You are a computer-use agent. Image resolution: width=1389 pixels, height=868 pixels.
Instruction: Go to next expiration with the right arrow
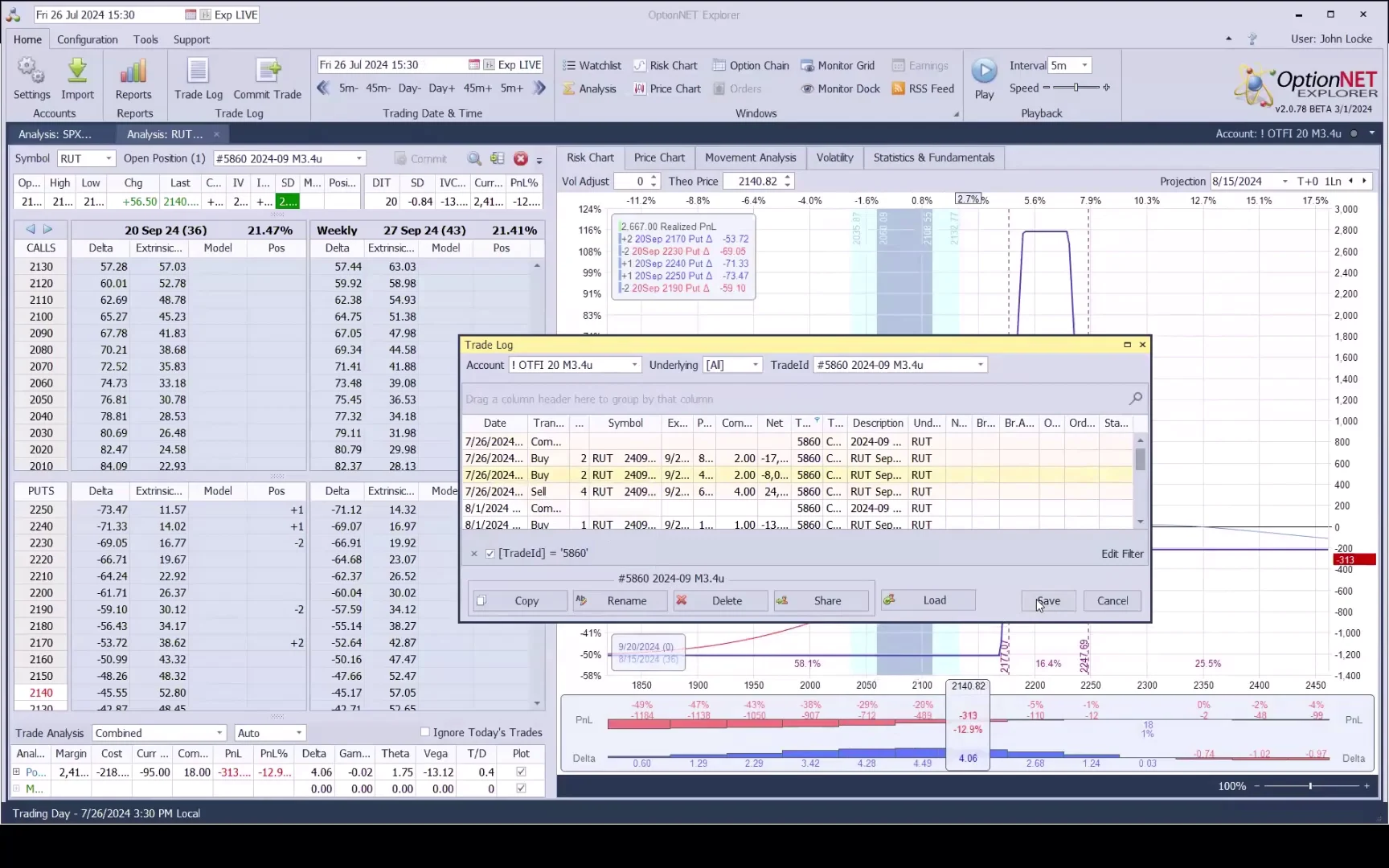click(48, 230)
